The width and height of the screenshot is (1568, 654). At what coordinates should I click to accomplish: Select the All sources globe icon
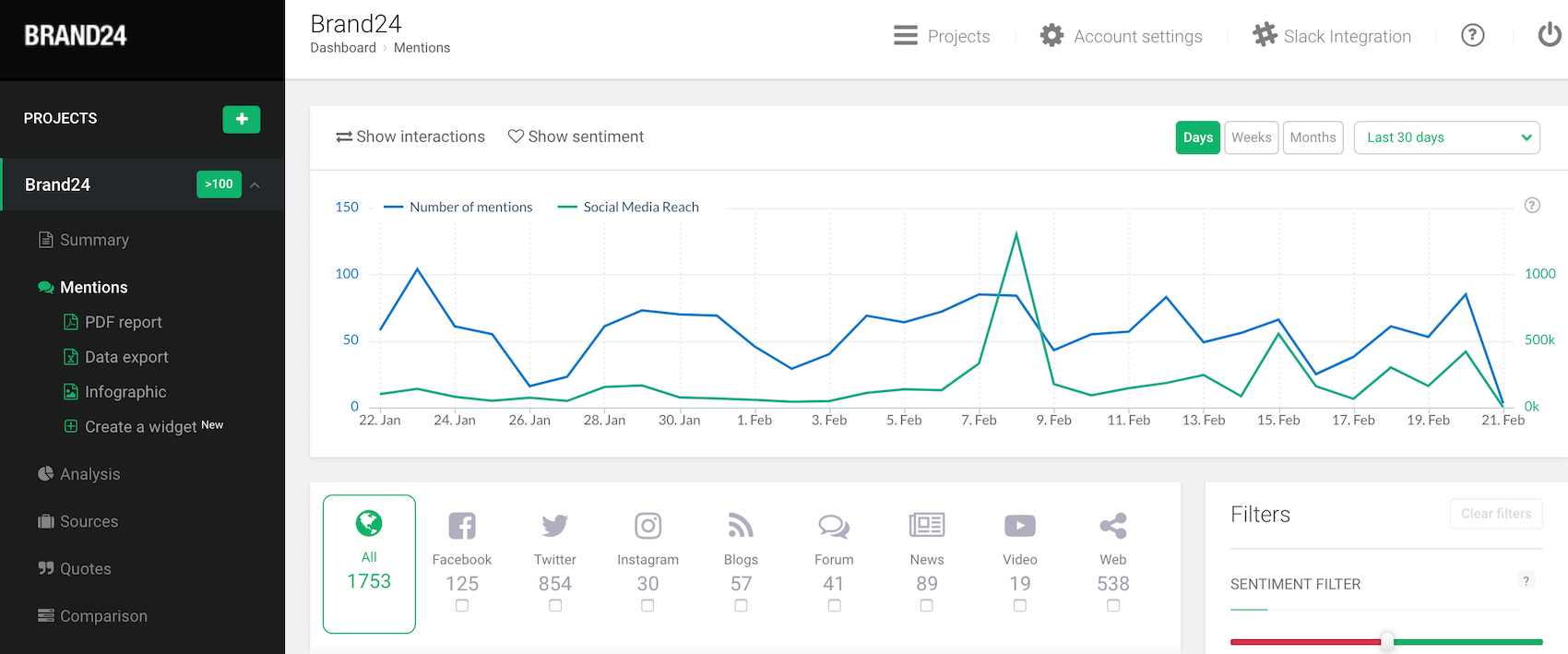click(x=369, y=524)
